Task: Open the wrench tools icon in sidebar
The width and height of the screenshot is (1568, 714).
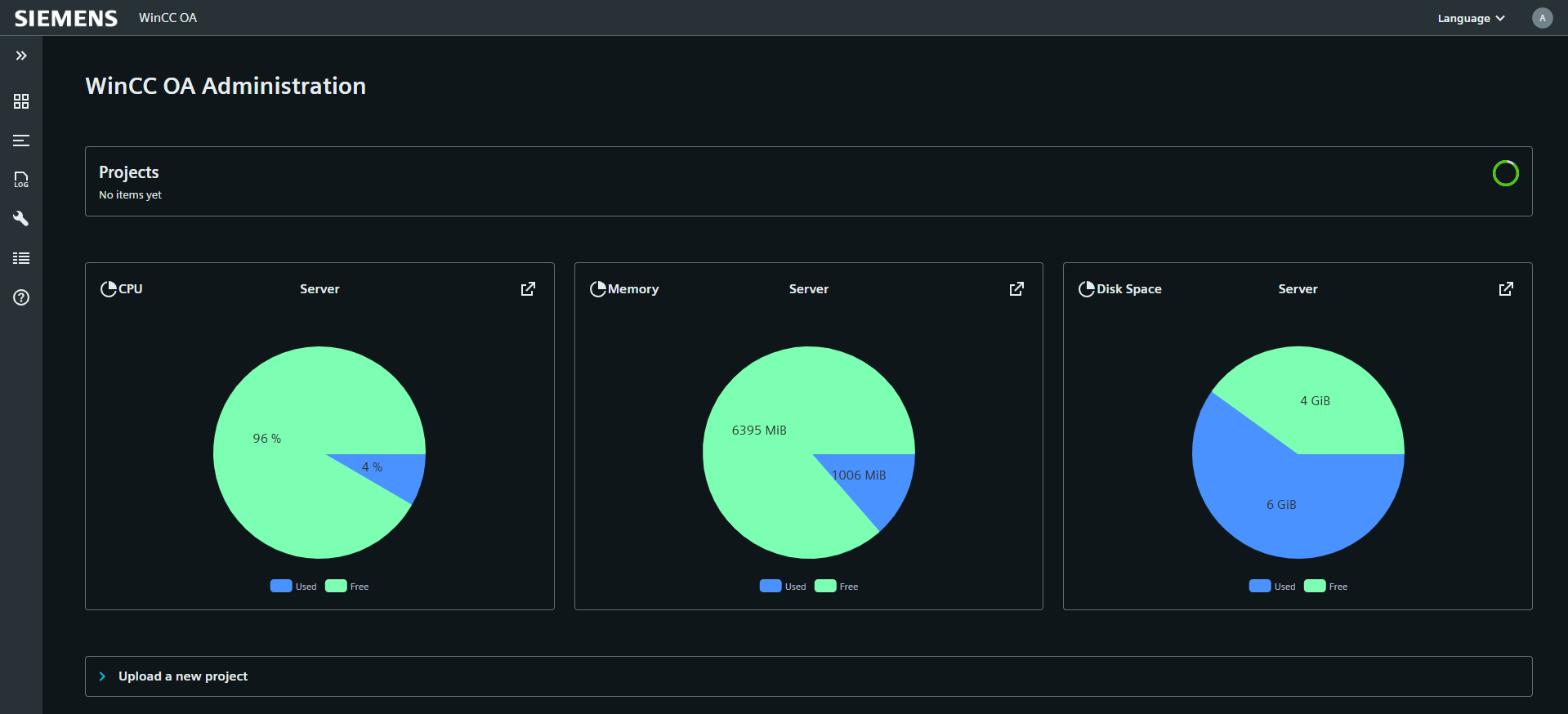Action: (21, 219)
